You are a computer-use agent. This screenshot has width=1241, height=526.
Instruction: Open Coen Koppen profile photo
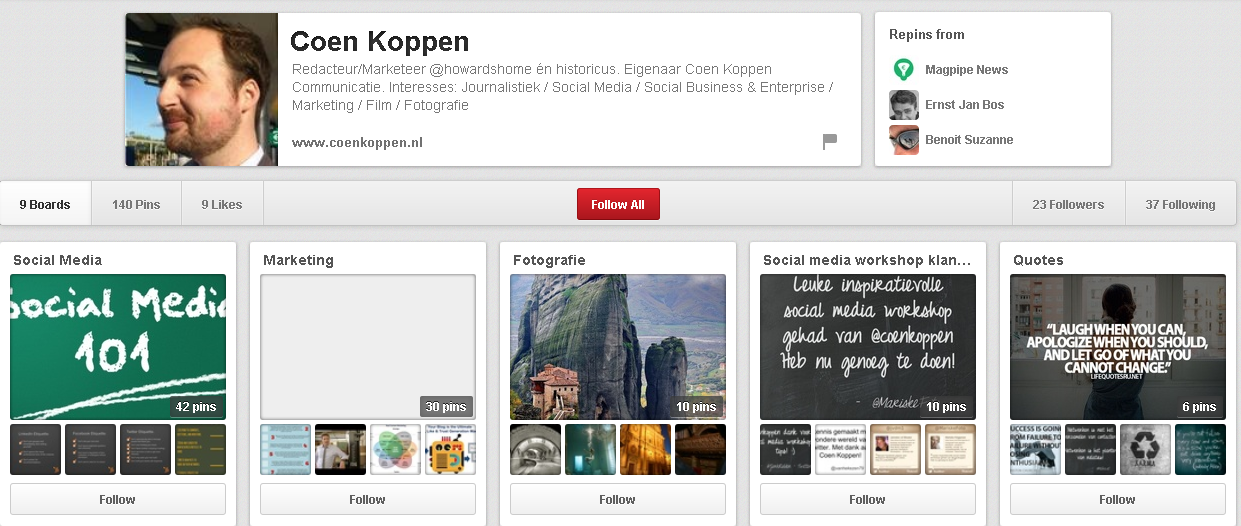coord(201,89)
